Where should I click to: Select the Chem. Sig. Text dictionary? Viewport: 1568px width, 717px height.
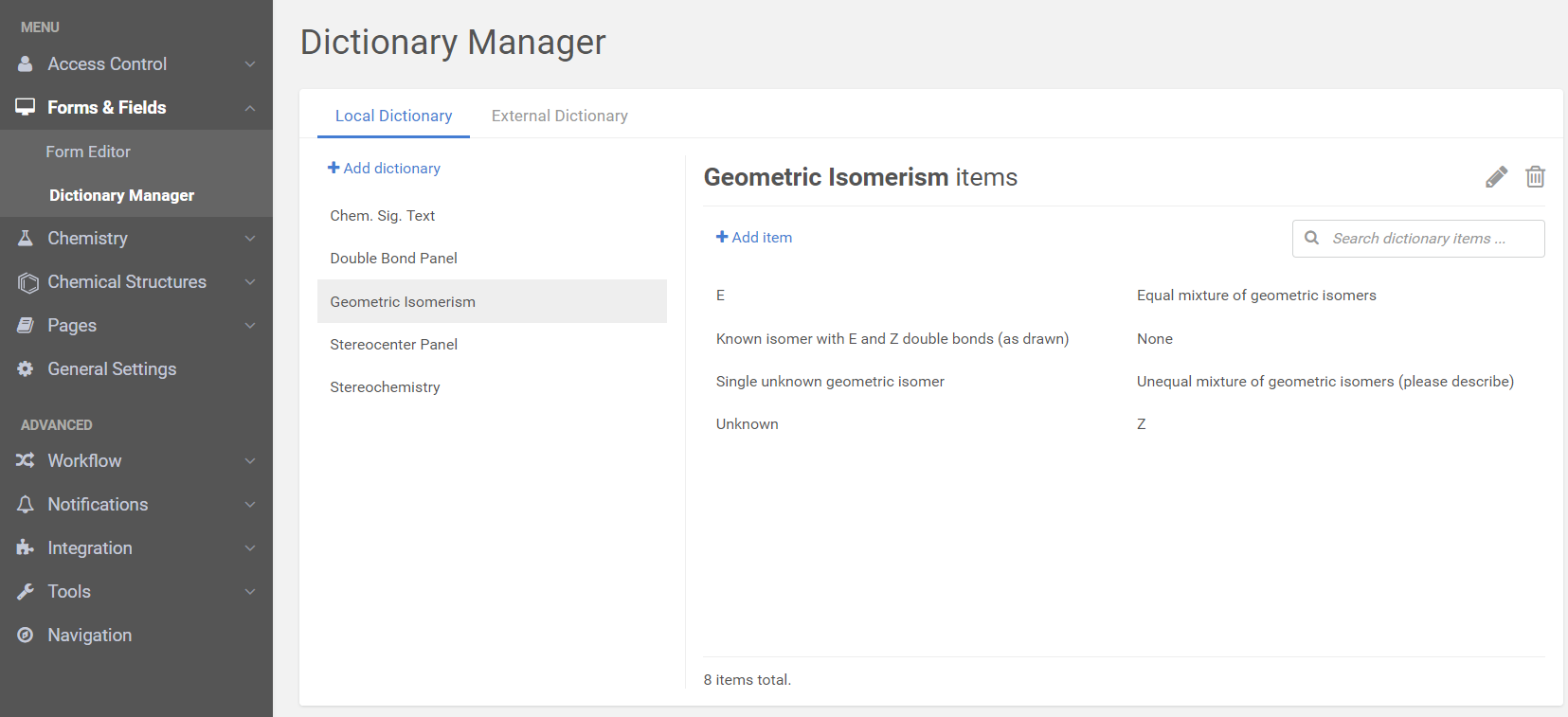(x=492, y=215)
